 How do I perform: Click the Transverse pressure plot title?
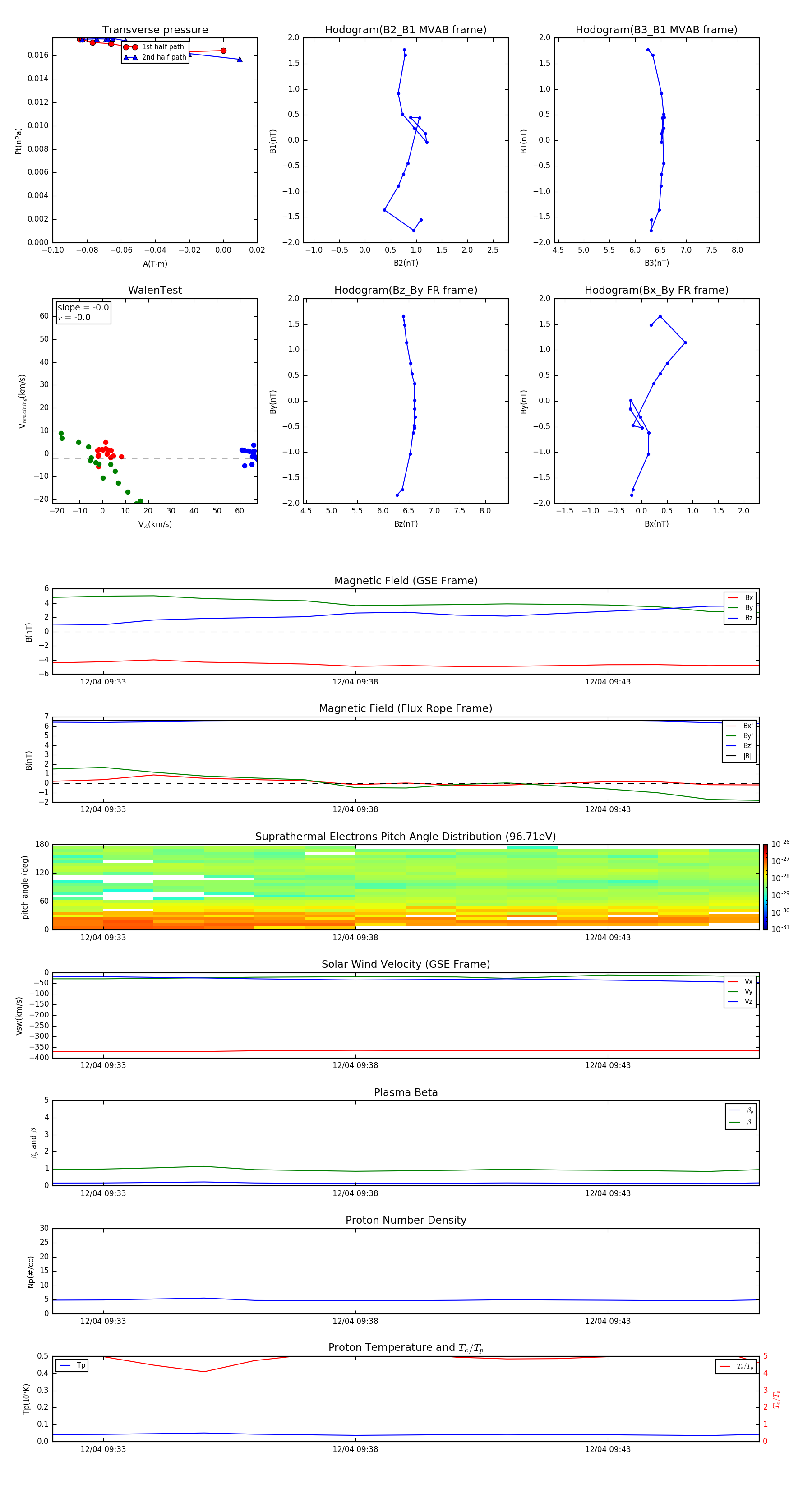pyautogui.click(x=155, y=30)
